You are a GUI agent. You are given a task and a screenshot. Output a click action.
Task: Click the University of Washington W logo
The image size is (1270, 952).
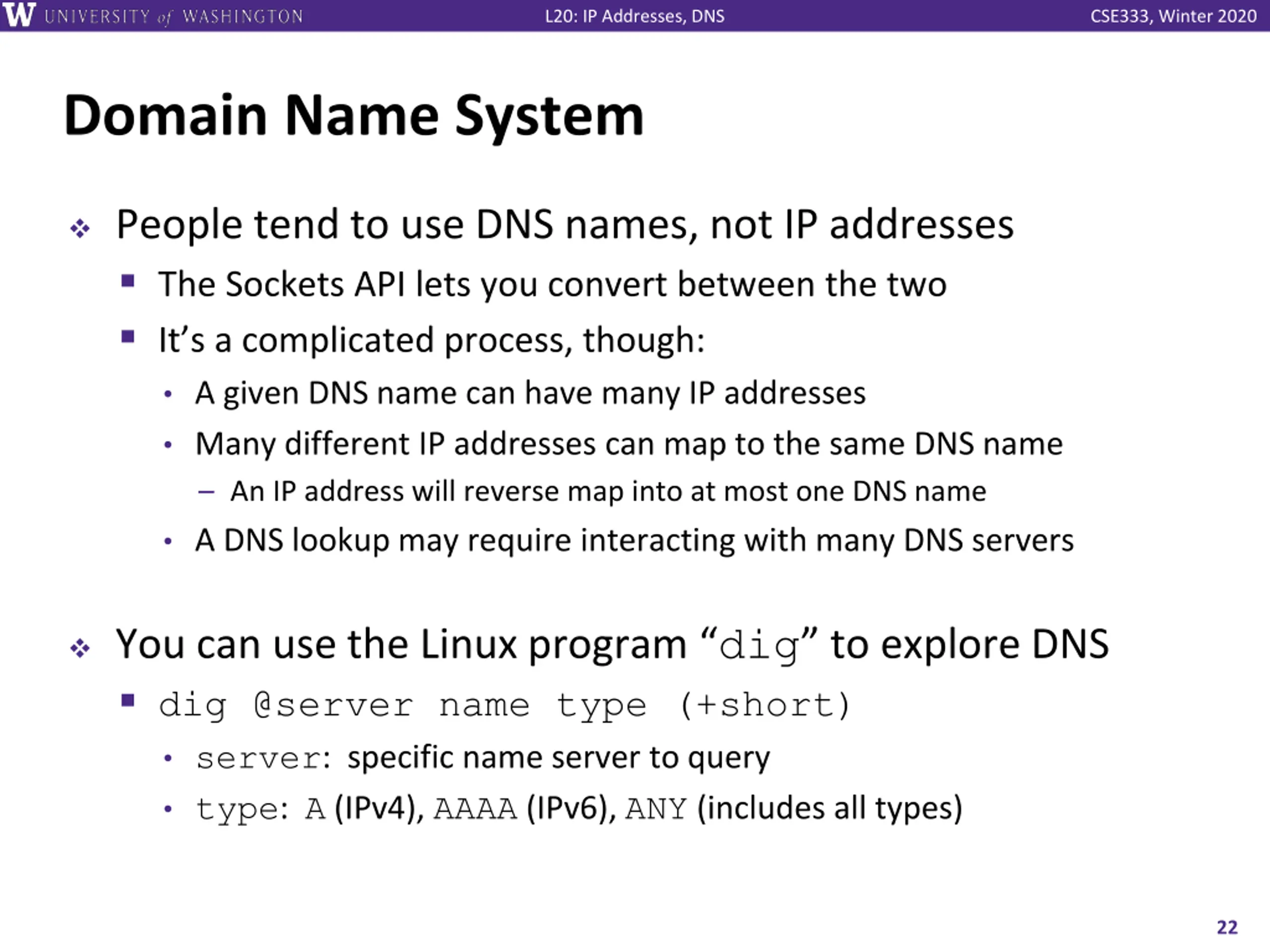pyautogui.click(x=19, y=15)
